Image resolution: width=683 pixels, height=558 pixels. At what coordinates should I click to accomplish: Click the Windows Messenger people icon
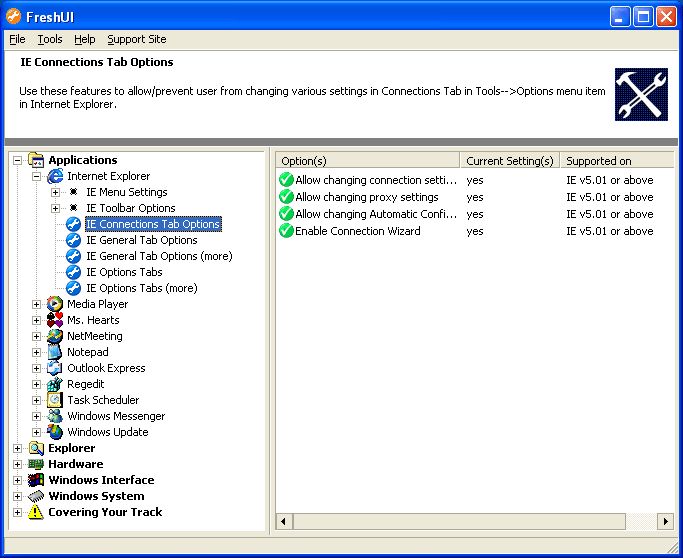coord(55,416)
